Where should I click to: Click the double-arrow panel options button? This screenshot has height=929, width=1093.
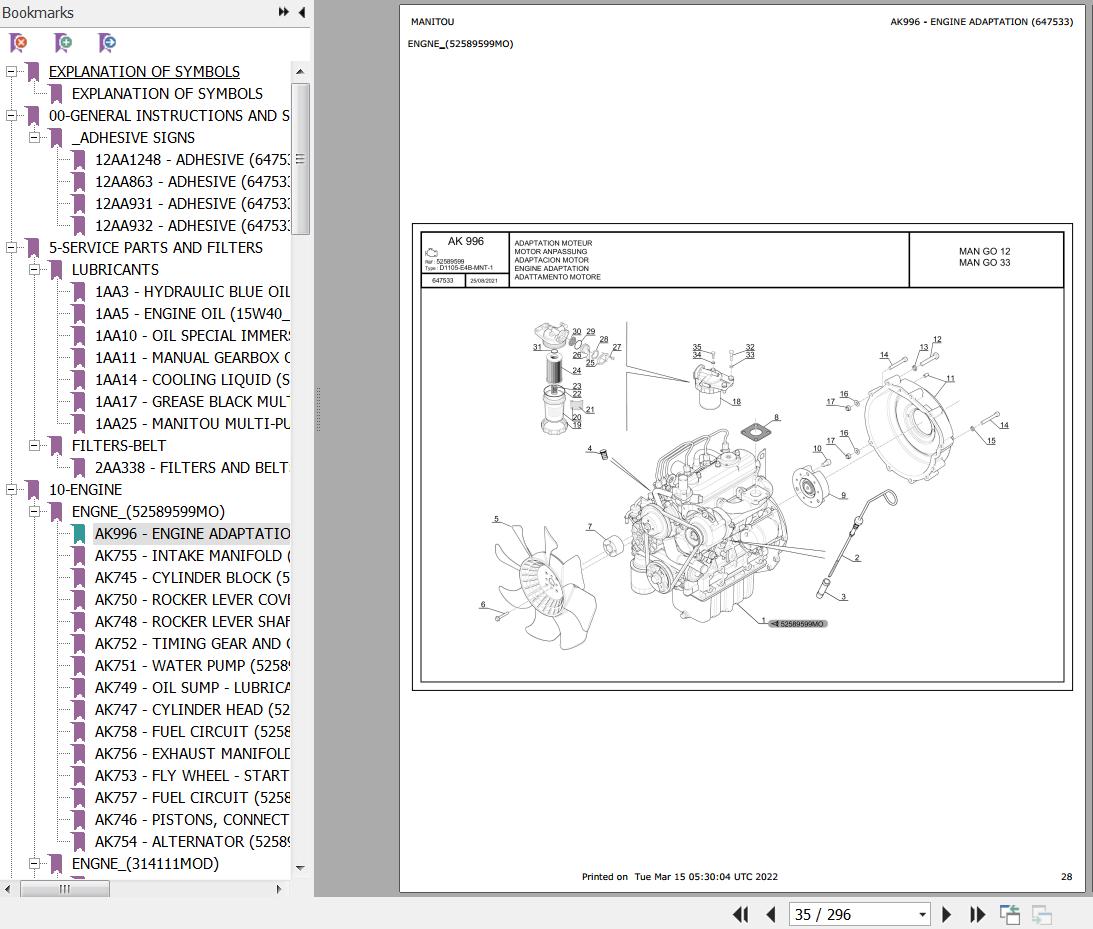pyautogui.click(x=284, y=12)
